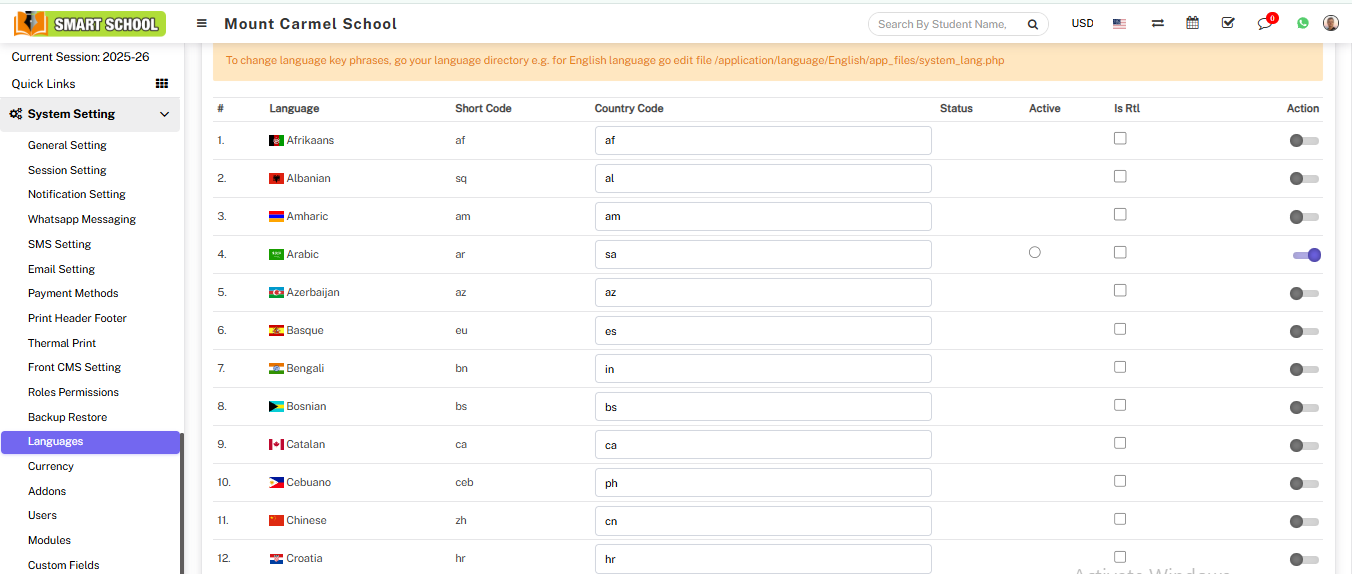Screen dimensions: 1352x574
Task: Select the Active radio button for Arabic
Action: (x=1034, y=252)
